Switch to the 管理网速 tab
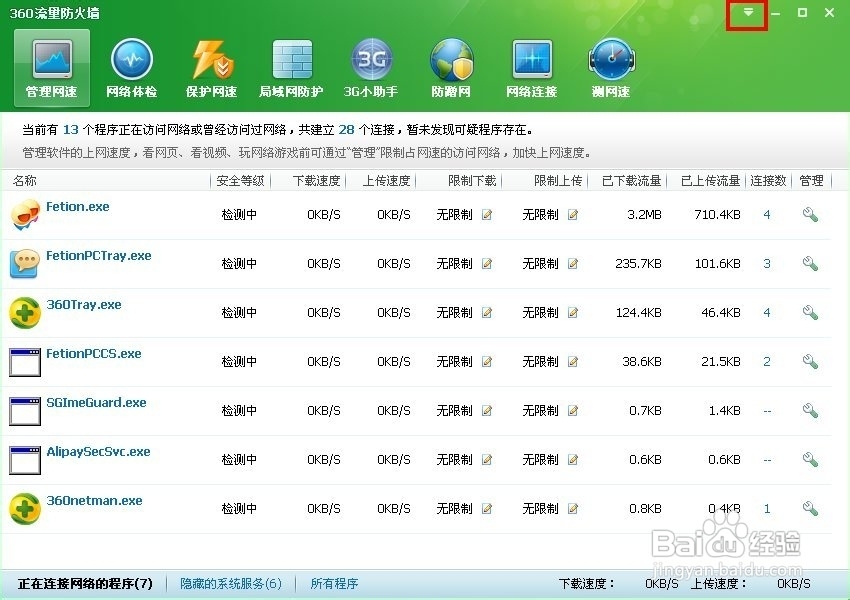850x600 pixels. (x=51, y=65)
